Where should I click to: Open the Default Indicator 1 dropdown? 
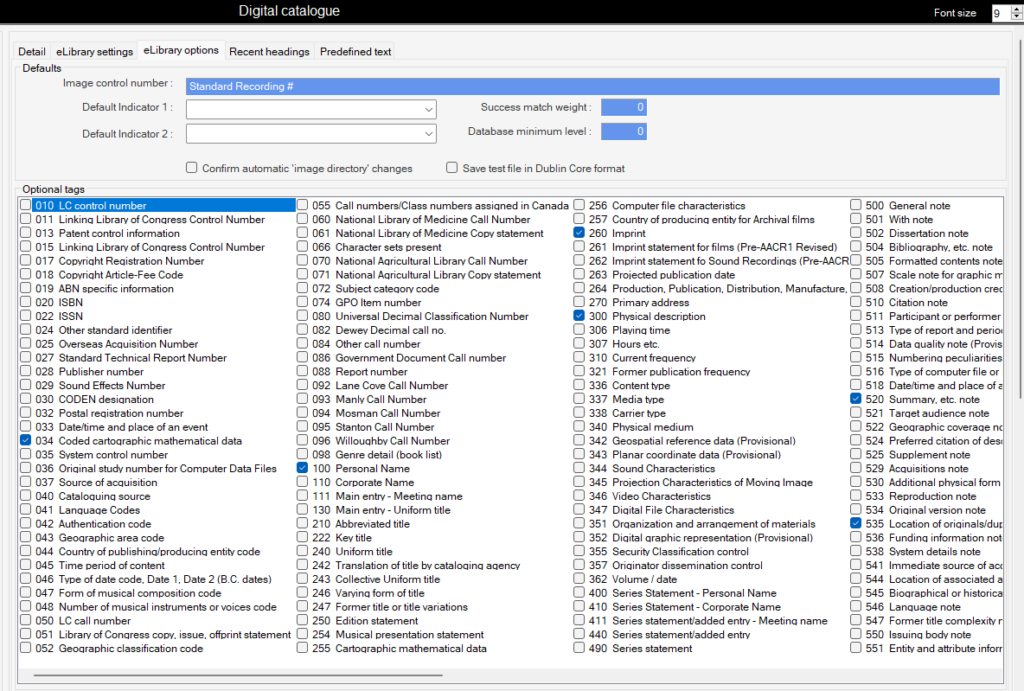[x=430, y=109]
